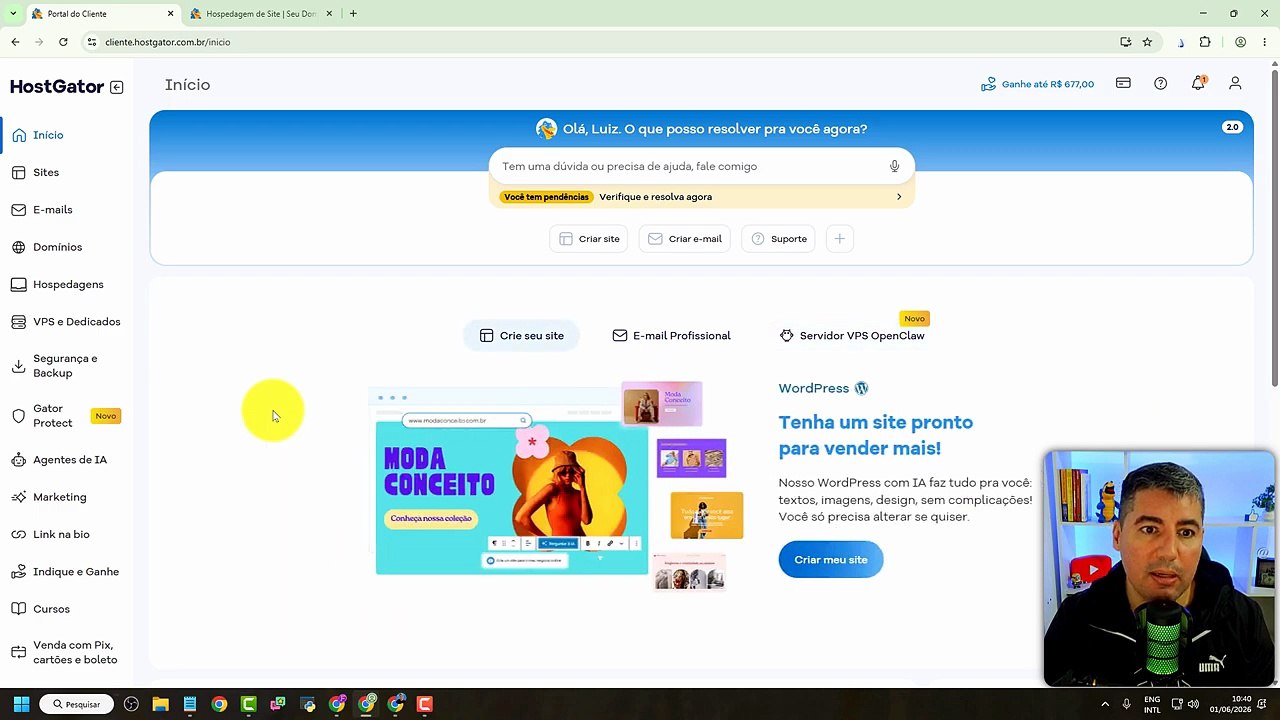Open Hospedagens in the sidebar
The image size is (1280, 720).
67,284
